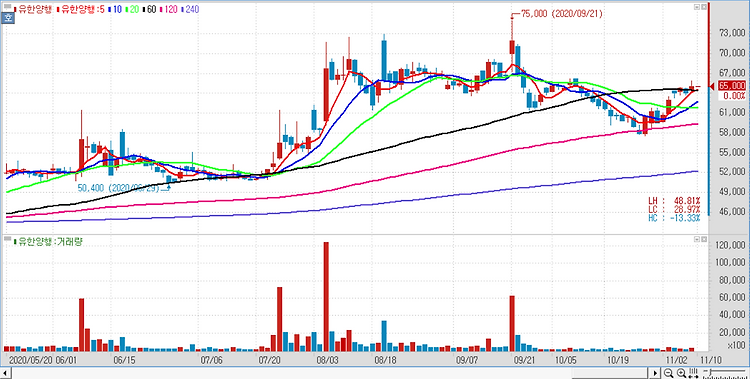
Task: Select the 유한양행 price series legend
Action: (33, 9)
